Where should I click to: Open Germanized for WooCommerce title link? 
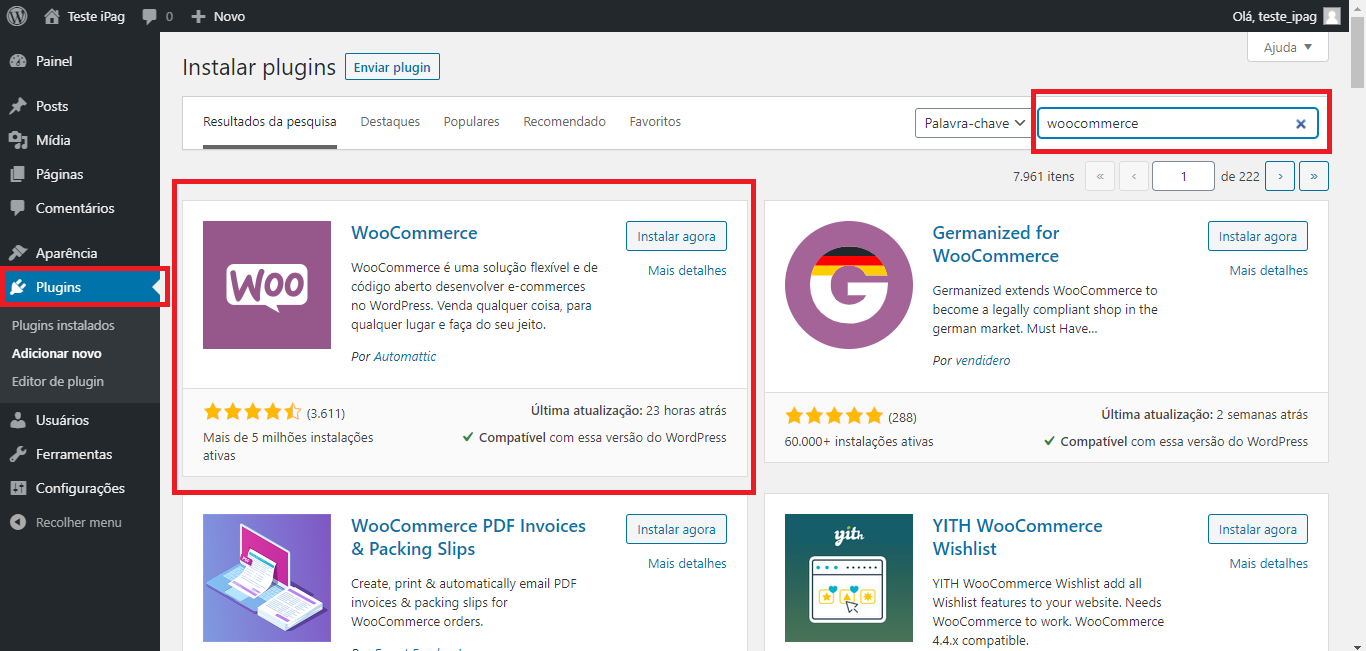click(995, 244)
